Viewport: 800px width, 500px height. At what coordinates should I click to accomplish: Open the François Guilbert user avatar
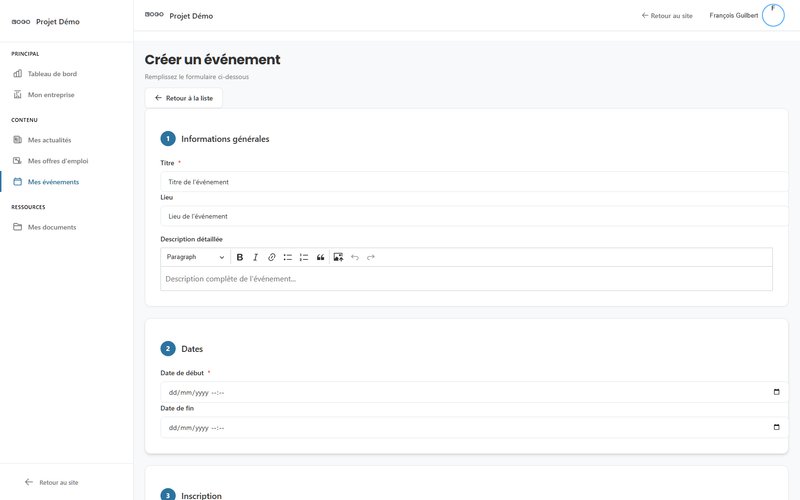pos(773,15)
